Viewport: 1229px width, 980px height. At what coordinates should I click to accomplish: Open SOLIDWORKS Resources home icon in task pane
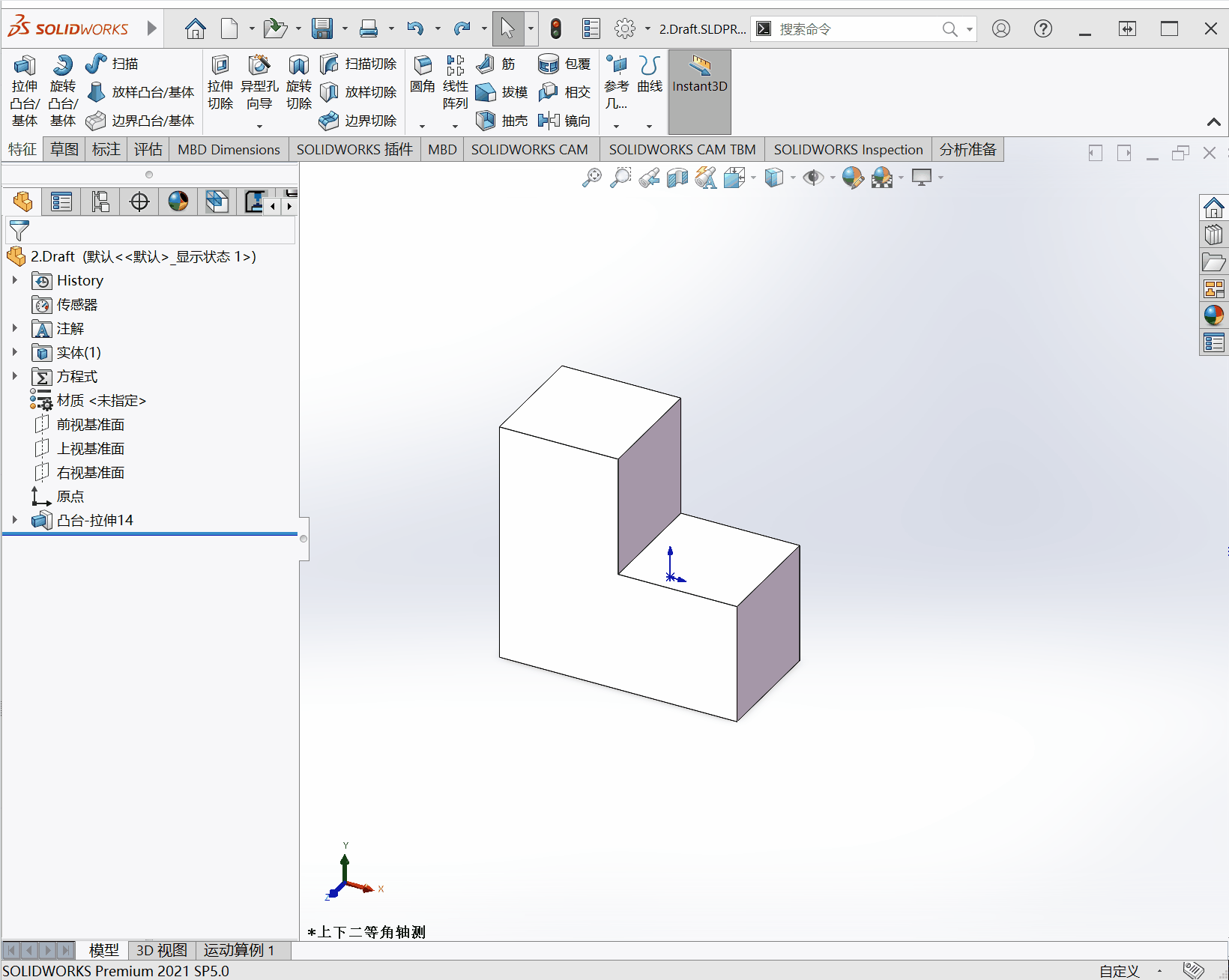point(1214,208)
